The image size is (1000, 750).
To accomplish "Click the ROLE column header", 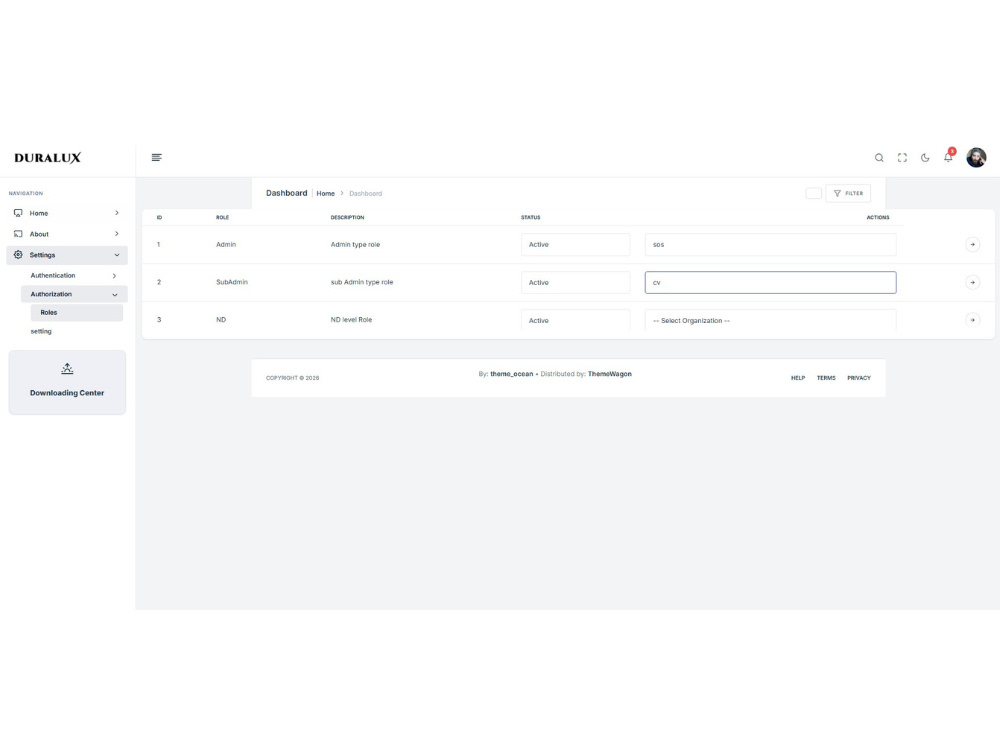I will tap(222, 217).
